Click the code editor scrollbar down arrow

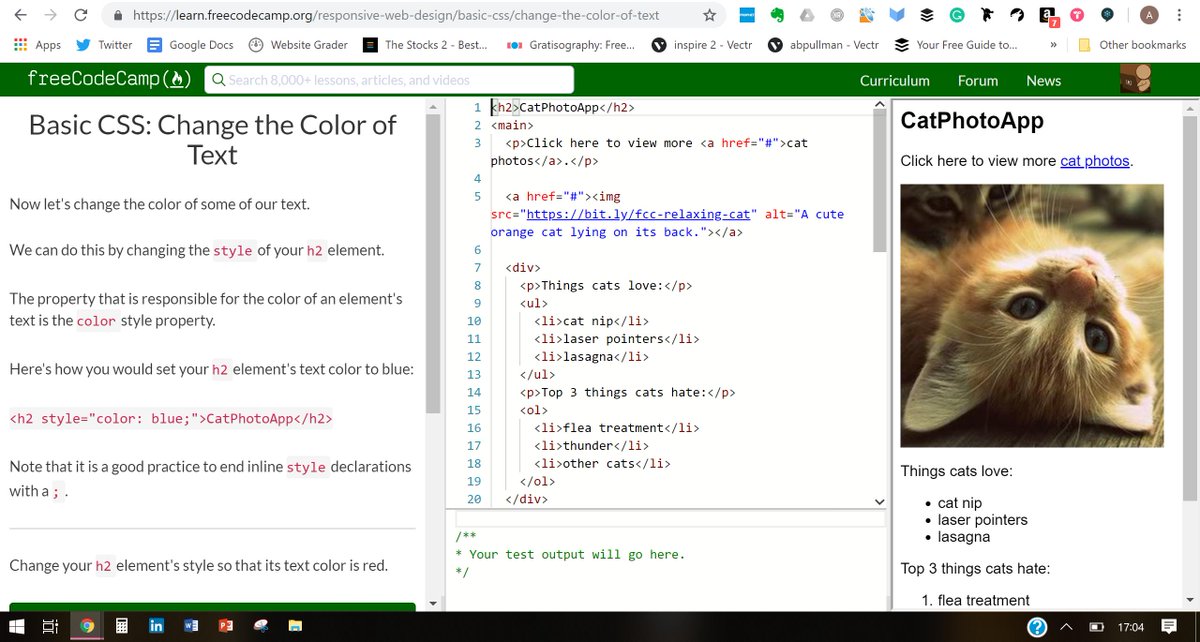(x=879, y=501)
